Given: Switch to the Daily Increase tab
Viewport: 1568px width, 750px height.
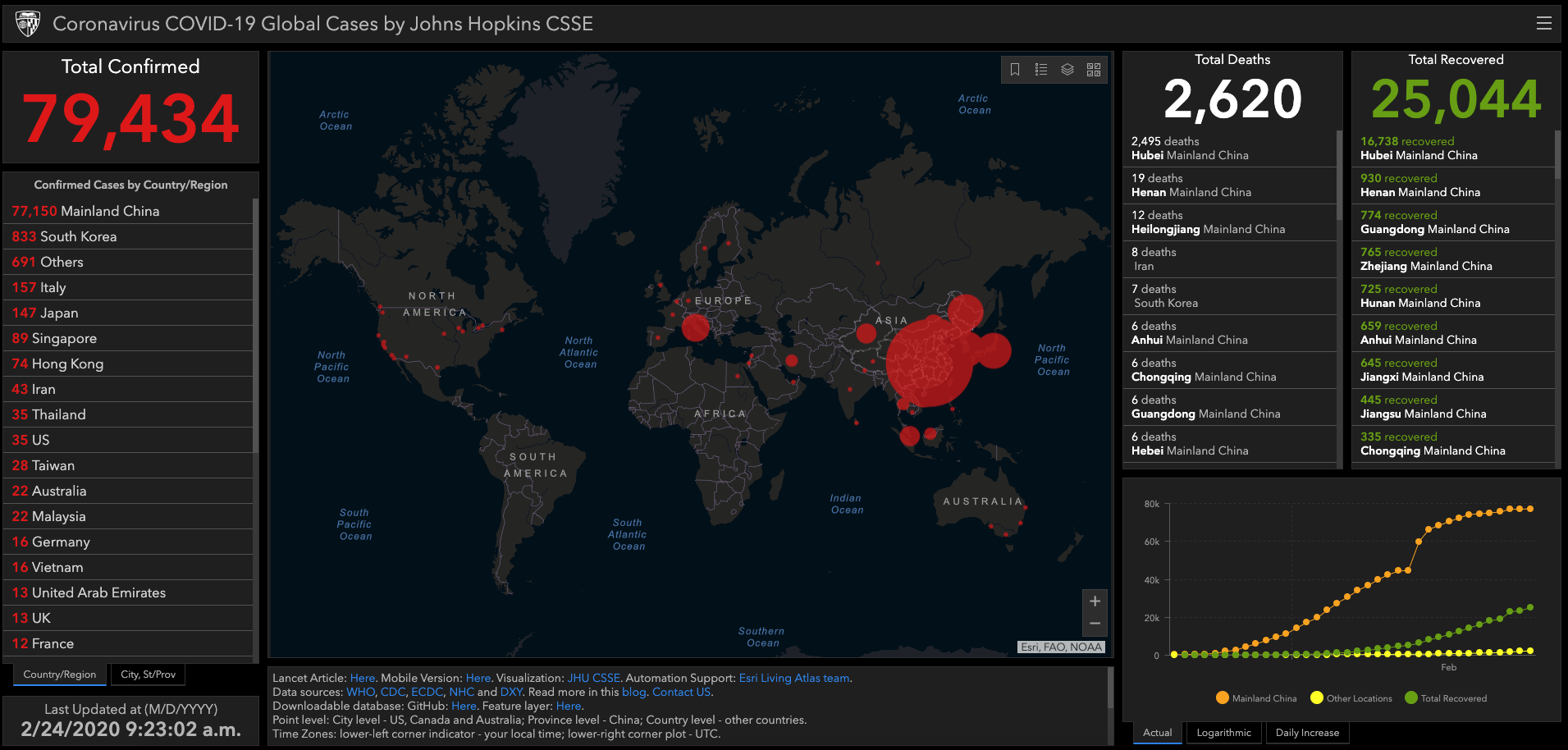Looking at the screenshot, I should [x=1307, y=733].
